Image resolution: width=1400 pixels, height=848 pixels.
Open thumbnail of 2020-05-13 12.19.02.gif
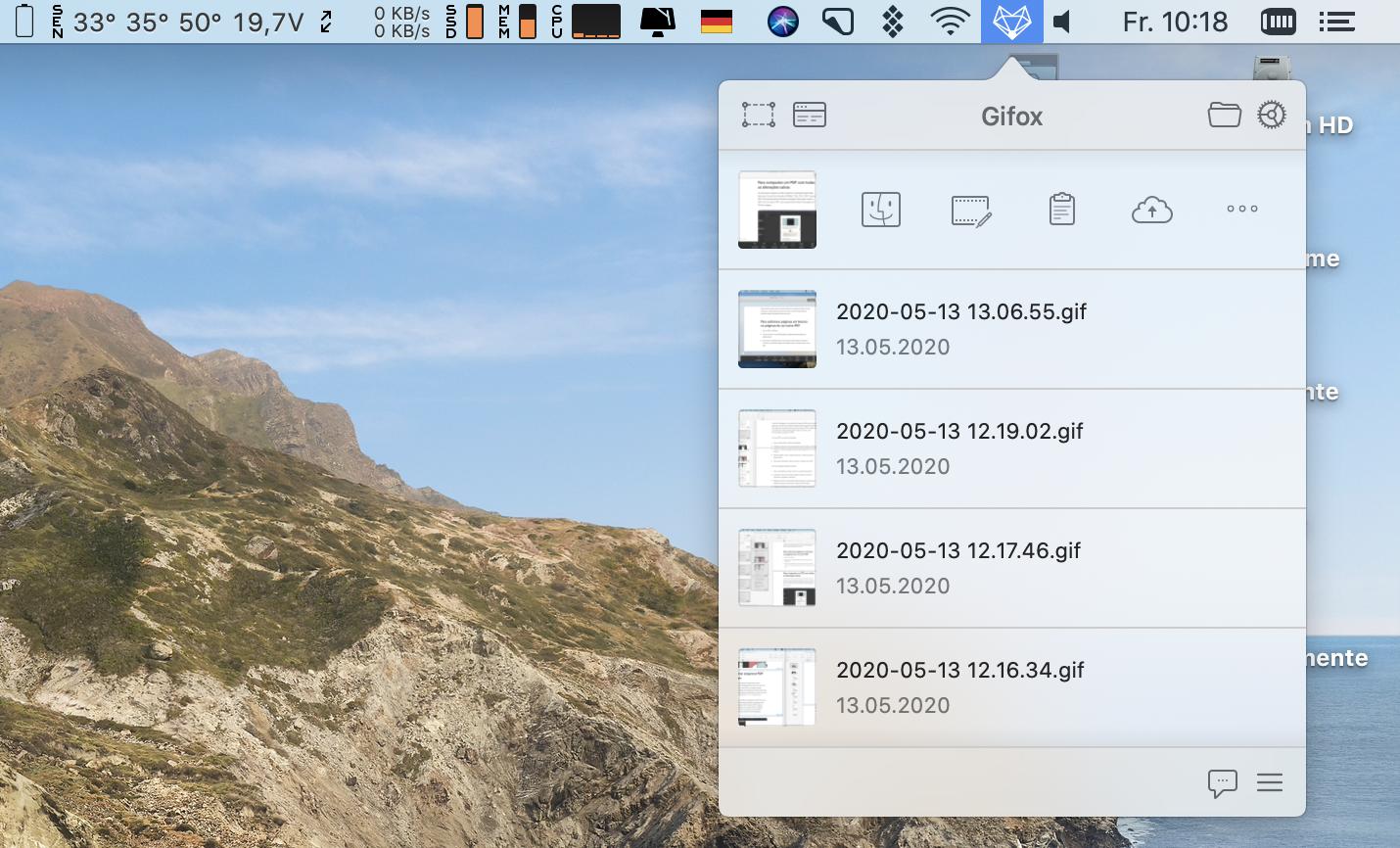tap(777, 448)
